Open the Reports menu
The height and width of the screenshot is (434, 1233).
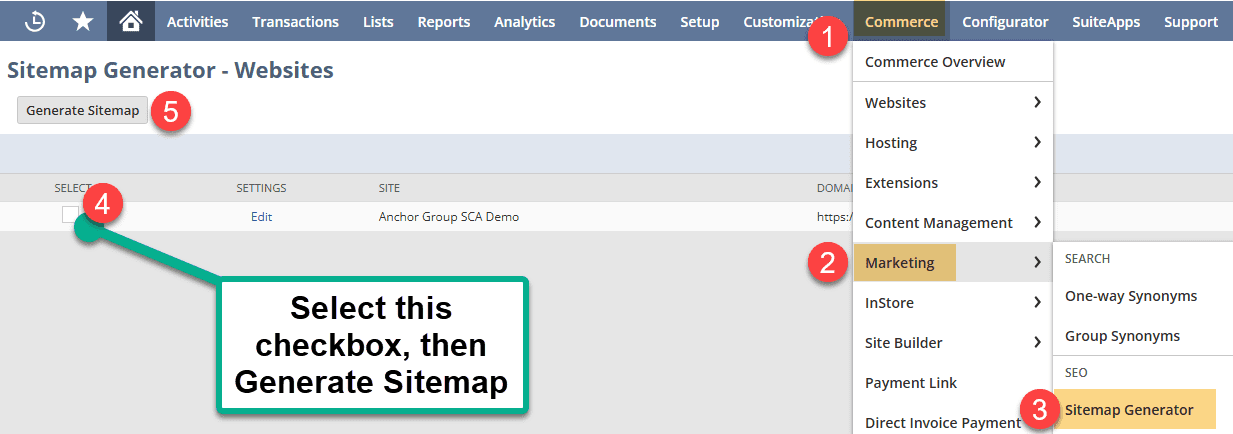[x=444, y=21]
